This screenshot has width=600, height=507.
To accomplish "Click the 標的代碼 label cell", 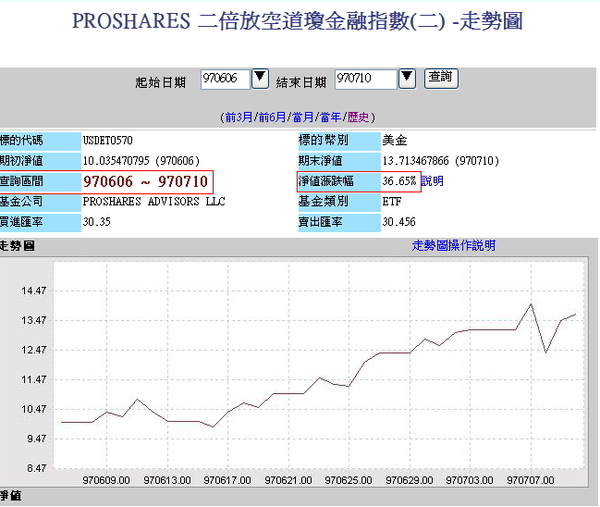I will [40, 140].
